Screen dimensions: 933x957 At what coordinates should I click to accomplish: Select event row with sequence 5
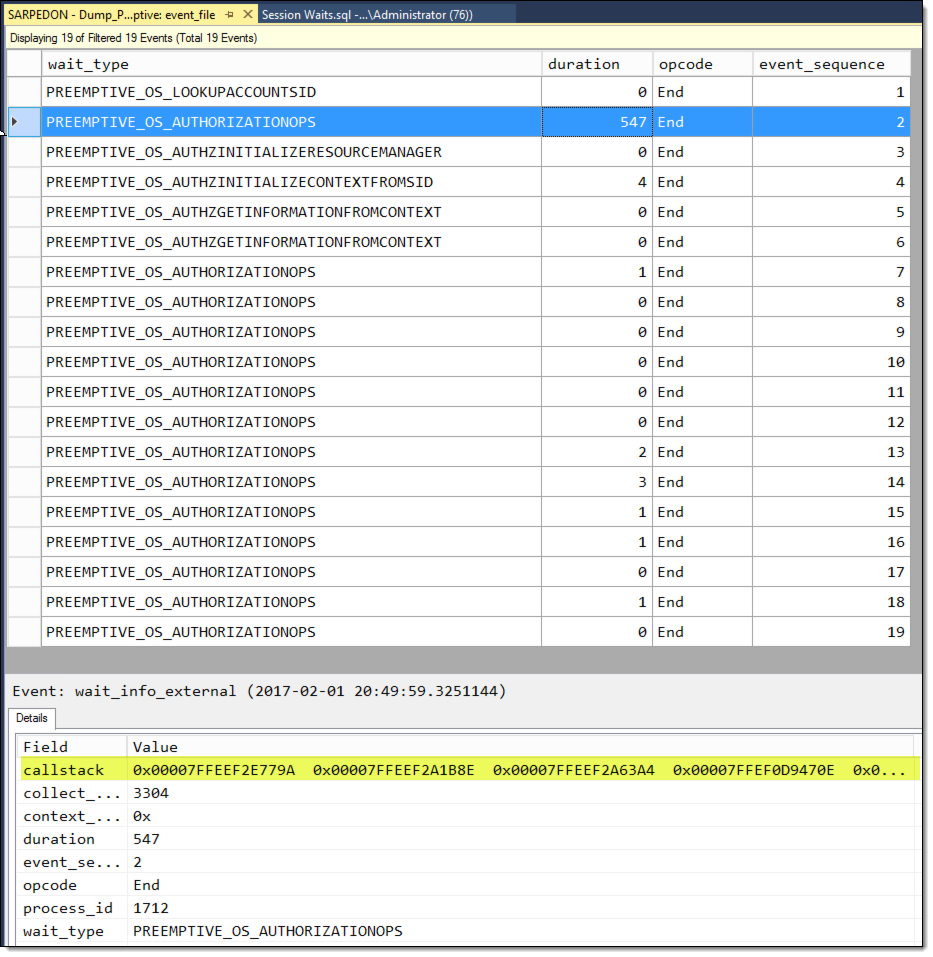click(458, 212)
